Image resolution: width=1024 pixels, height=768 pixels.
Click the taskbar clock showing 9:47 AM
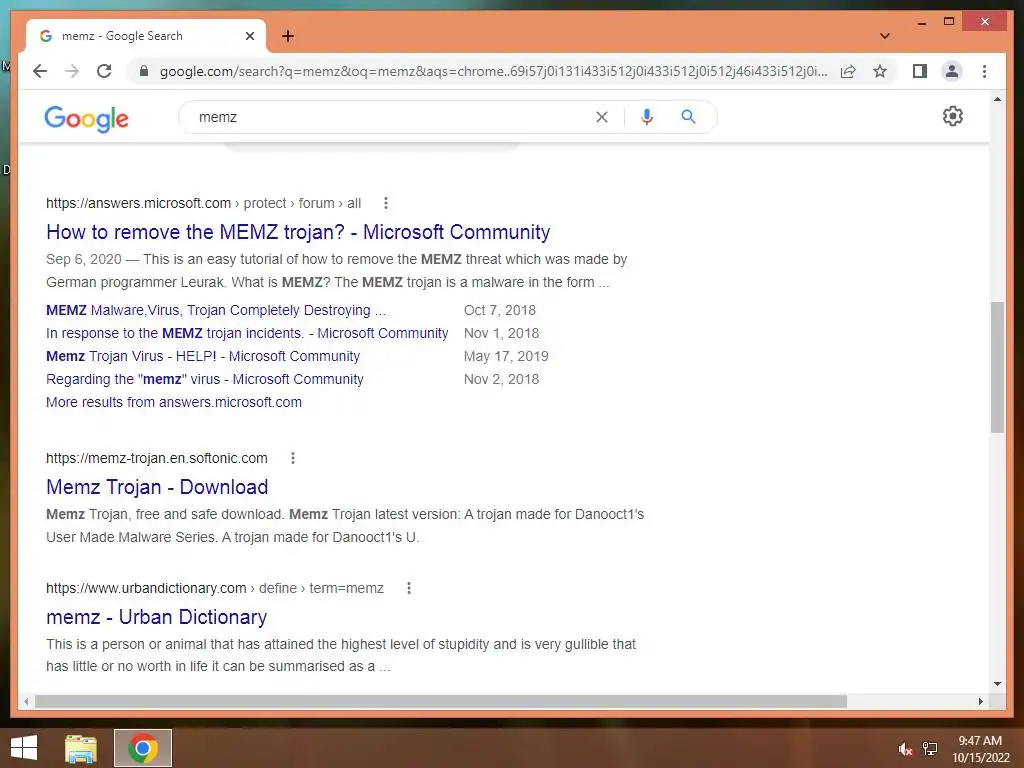coord(980,748)
